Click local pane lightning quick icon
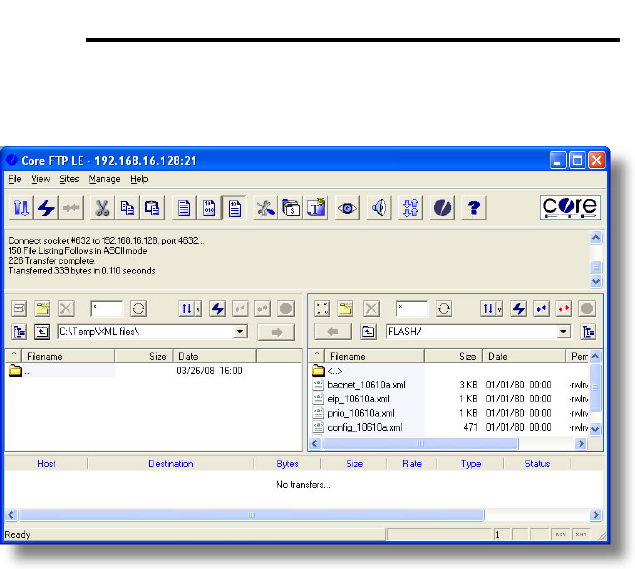 point(217,309)
